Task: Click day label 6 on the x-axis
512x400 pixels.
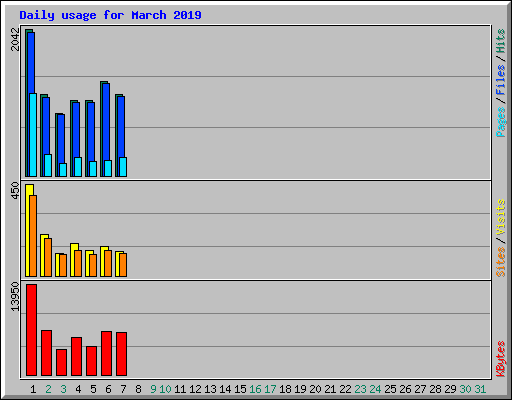Action: coord(108,389)
